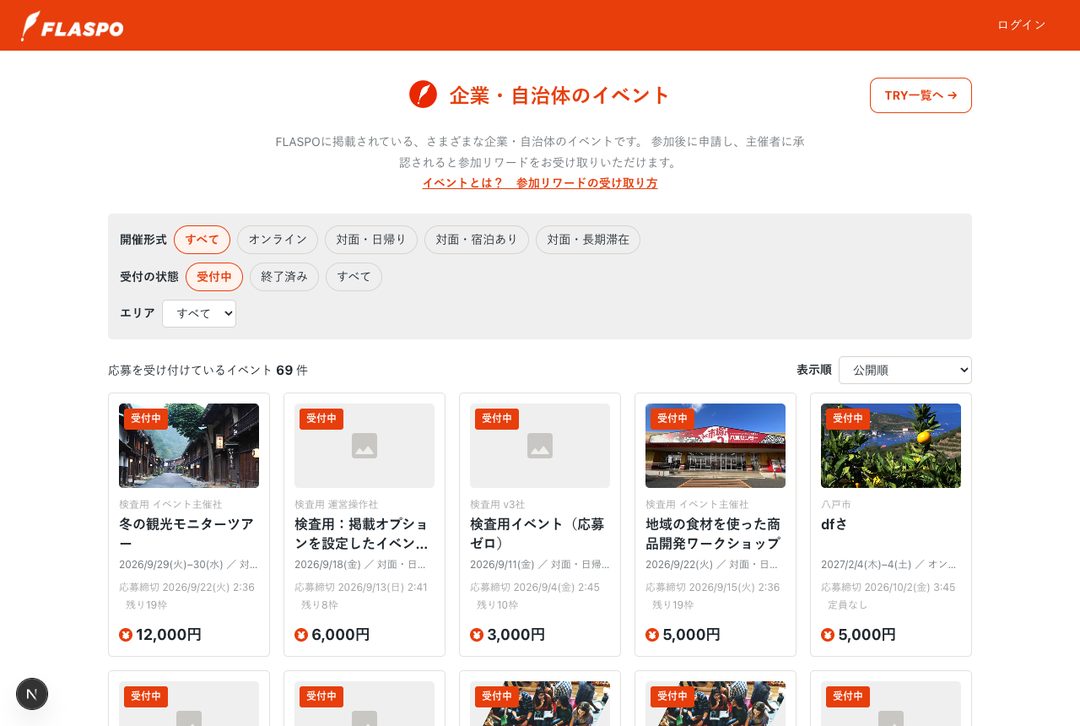1080x726 pixels.
Task: Click the 定員なし capacity text
Action: (847, 605)
